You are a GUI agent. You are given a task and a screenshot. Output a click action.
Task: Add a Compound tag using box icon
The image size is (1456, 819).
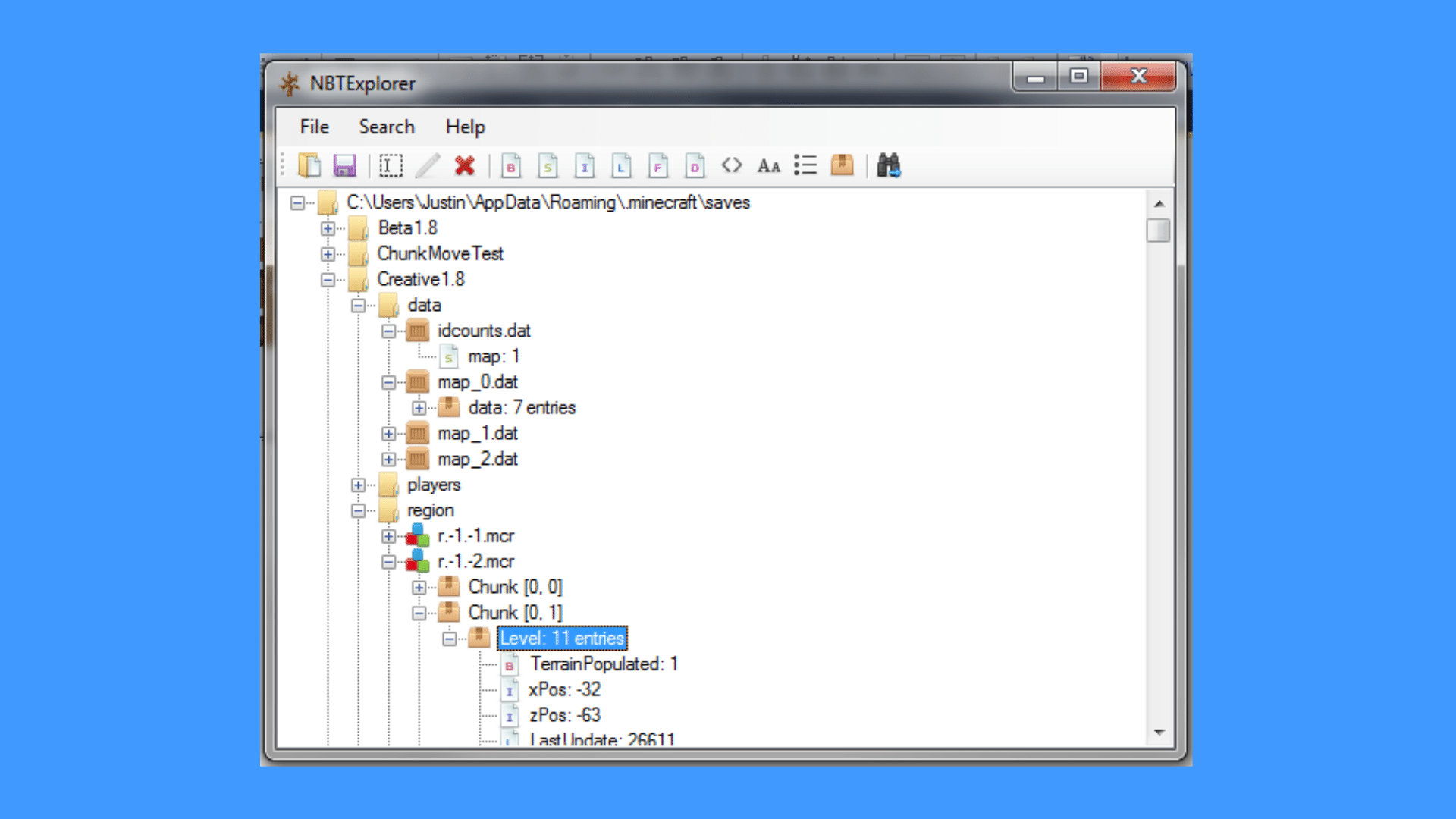(842, 165)
